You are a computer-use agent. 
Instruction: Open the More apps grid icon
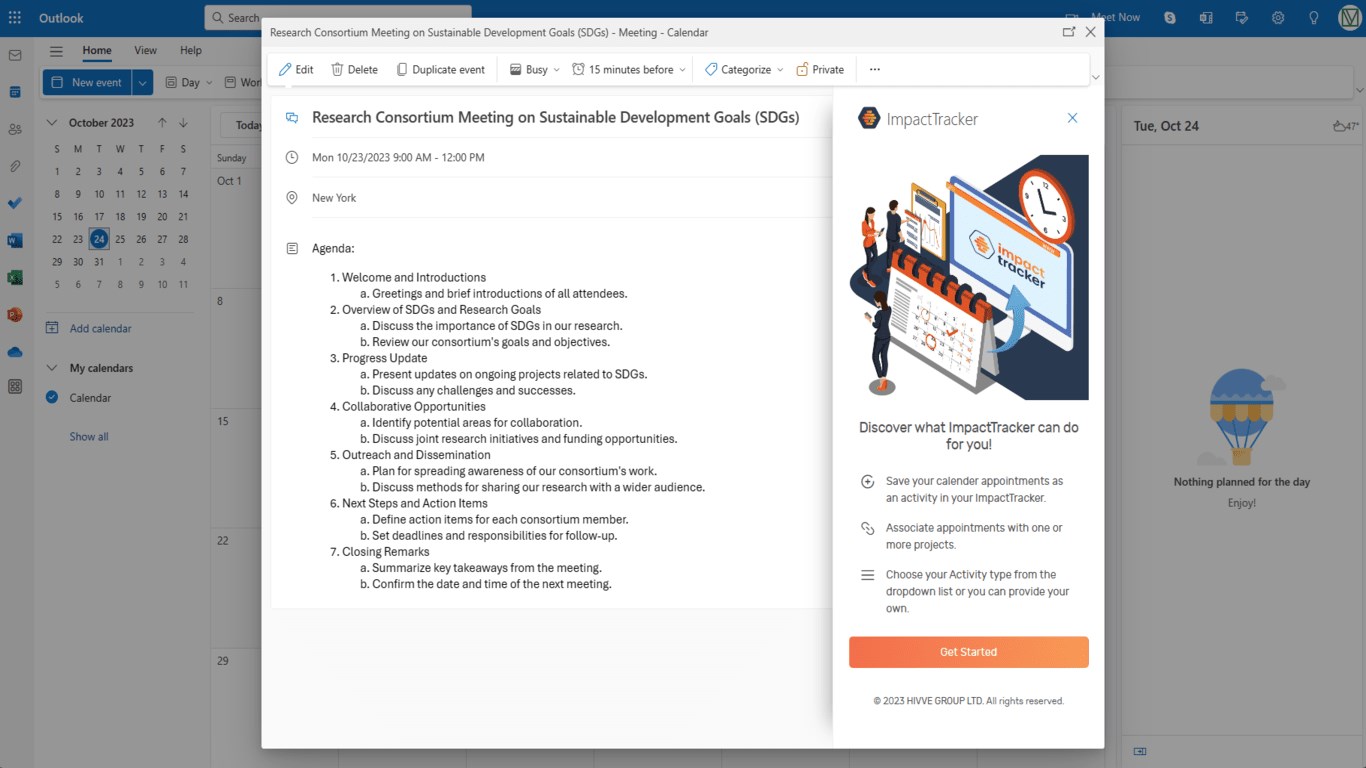tap(15, 386)
